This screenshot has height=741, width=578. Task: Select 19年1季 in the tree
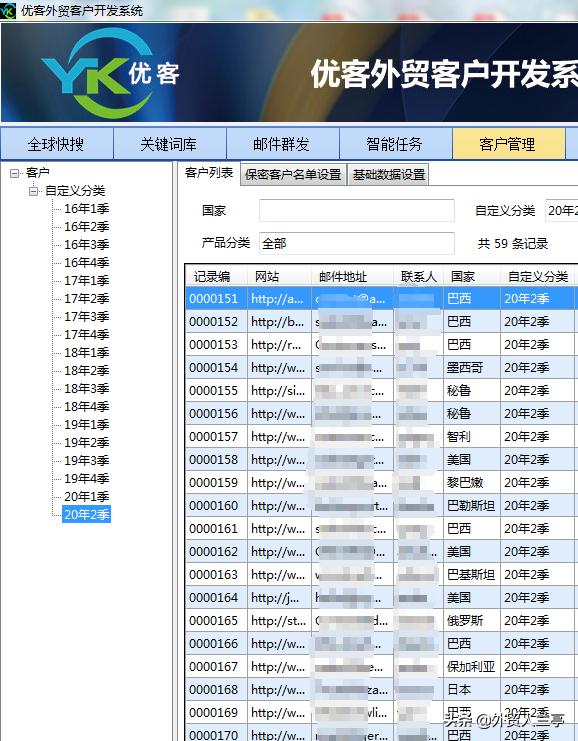86,424
